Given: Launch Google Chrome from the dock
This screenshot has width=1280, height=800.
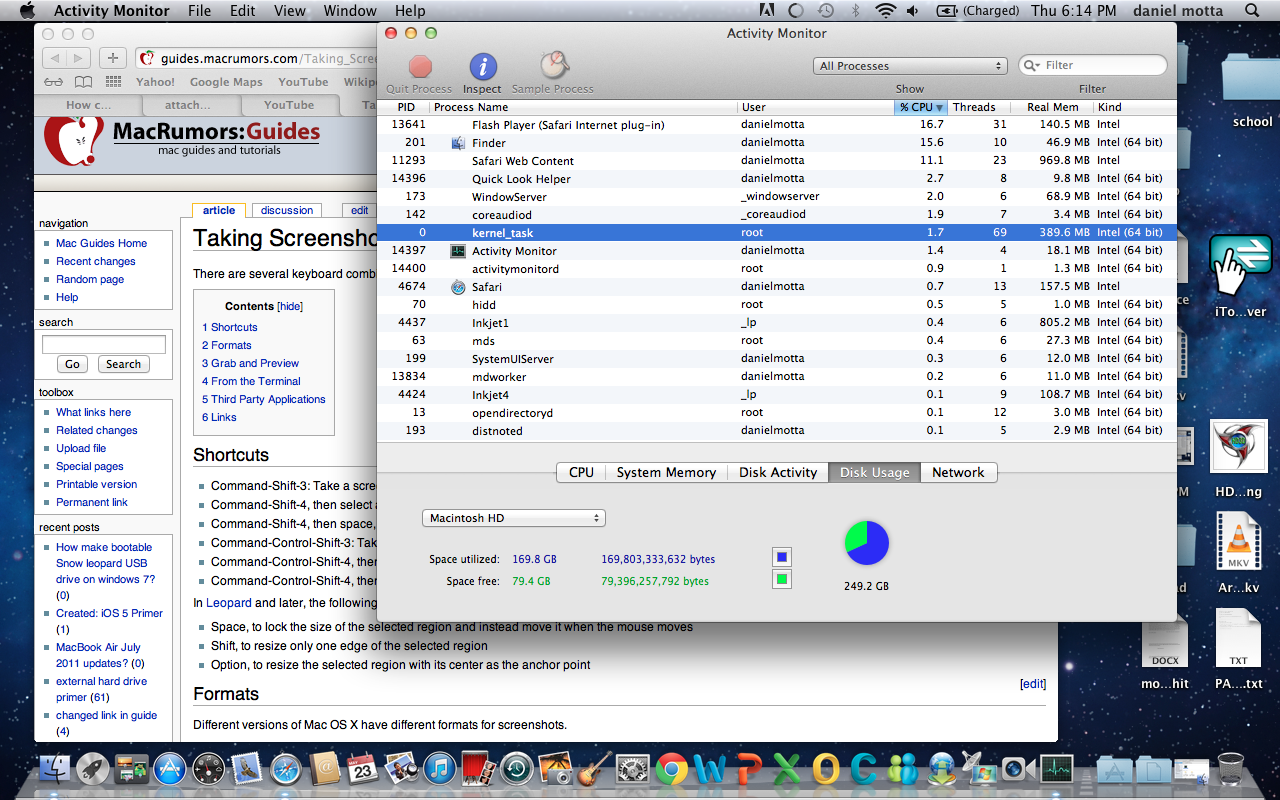Looking at the screenshot, I should (671, 769).
